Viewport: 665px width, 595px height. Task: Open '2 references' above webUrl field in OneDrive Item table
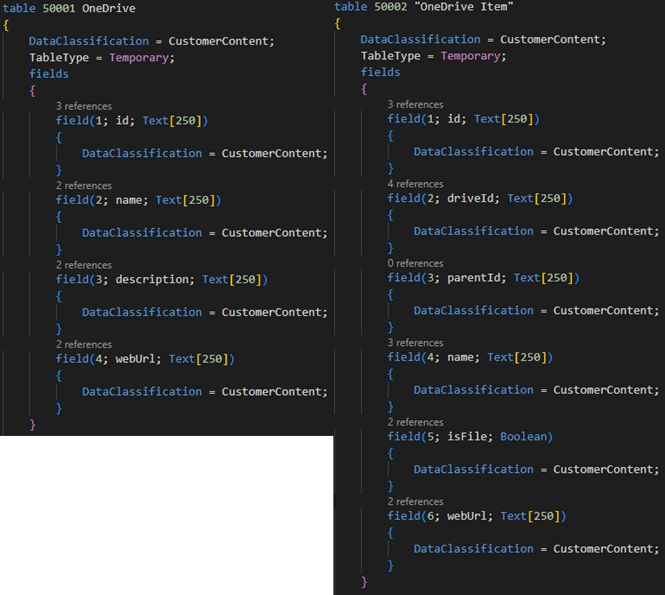tap(415, 502)
